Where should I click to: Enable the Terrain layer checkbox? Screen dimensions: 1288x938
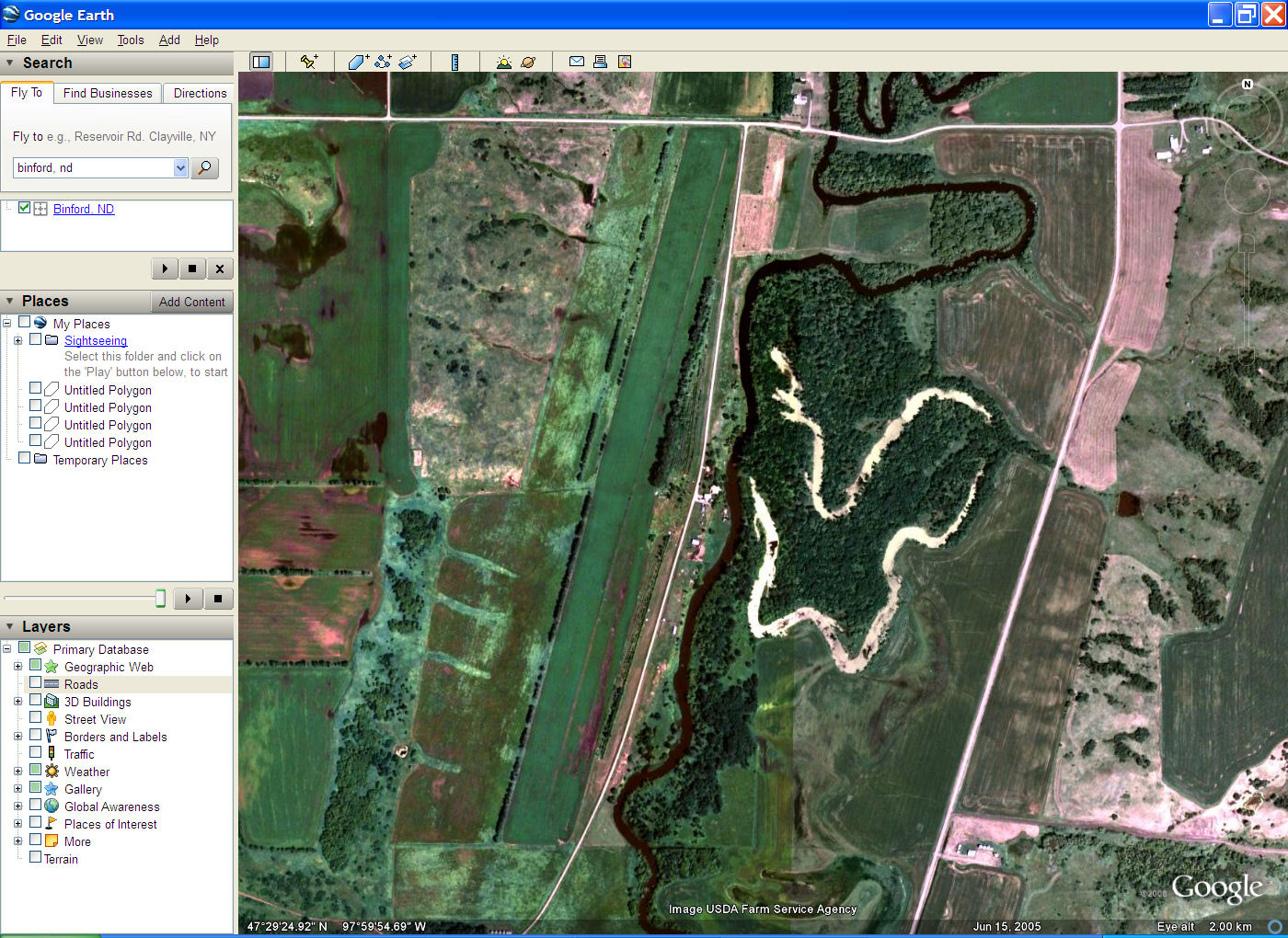pyautogui.click(x=35, y=858)
